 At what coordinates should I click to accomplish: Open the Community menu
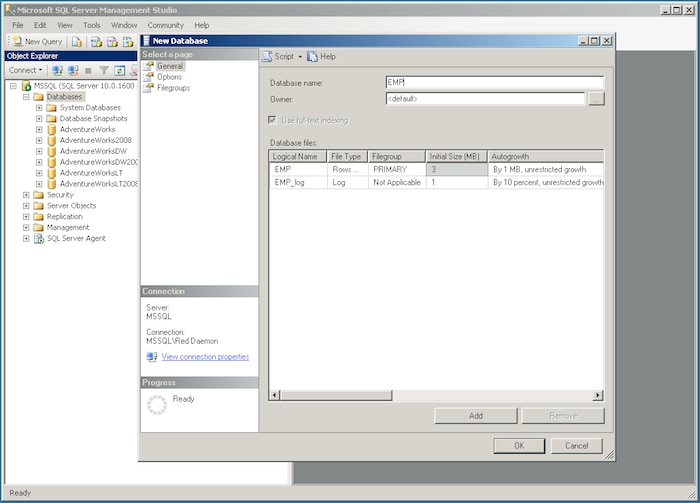click(x=166, y=25)
